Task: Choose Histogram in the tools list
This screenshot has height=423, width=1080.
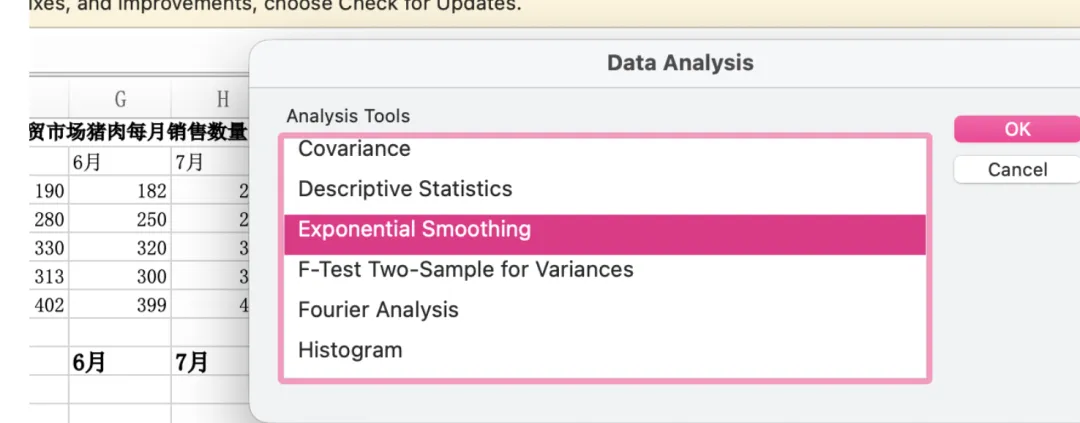Action: tap(350, 351)
